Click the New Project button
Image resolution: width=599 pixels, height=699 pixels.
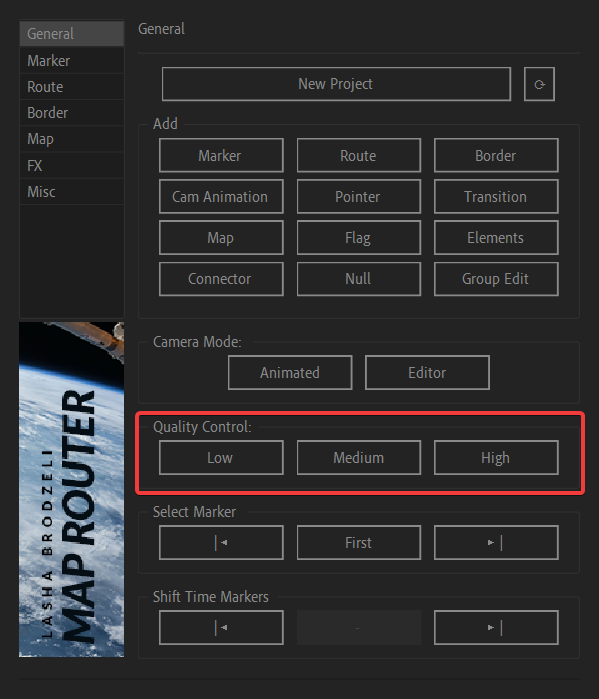[x=336, y=84]
